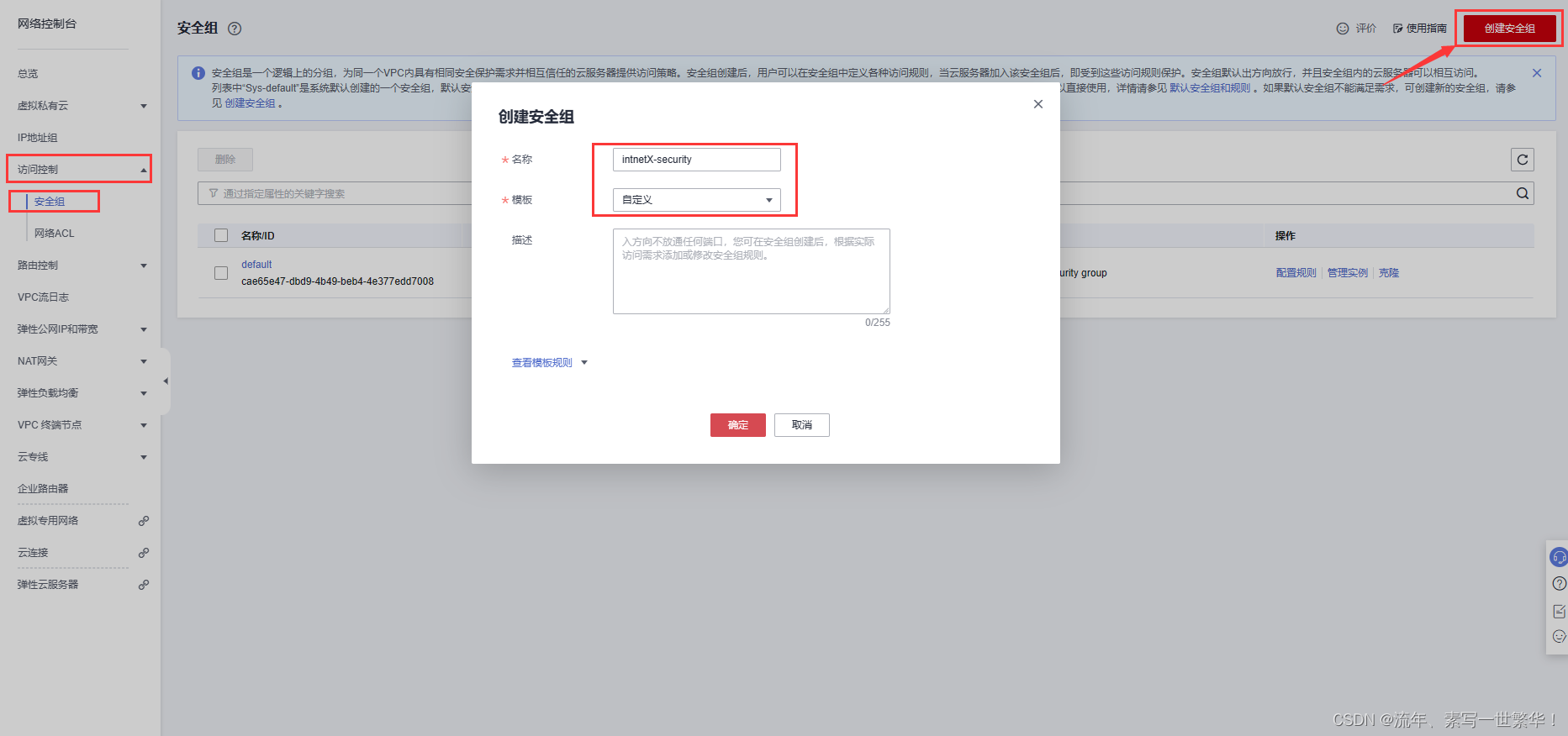The height and width of the screenshot is (736, 1568).
Task: Expand 查看模板规则 section
Action: [x=550, y=363]
